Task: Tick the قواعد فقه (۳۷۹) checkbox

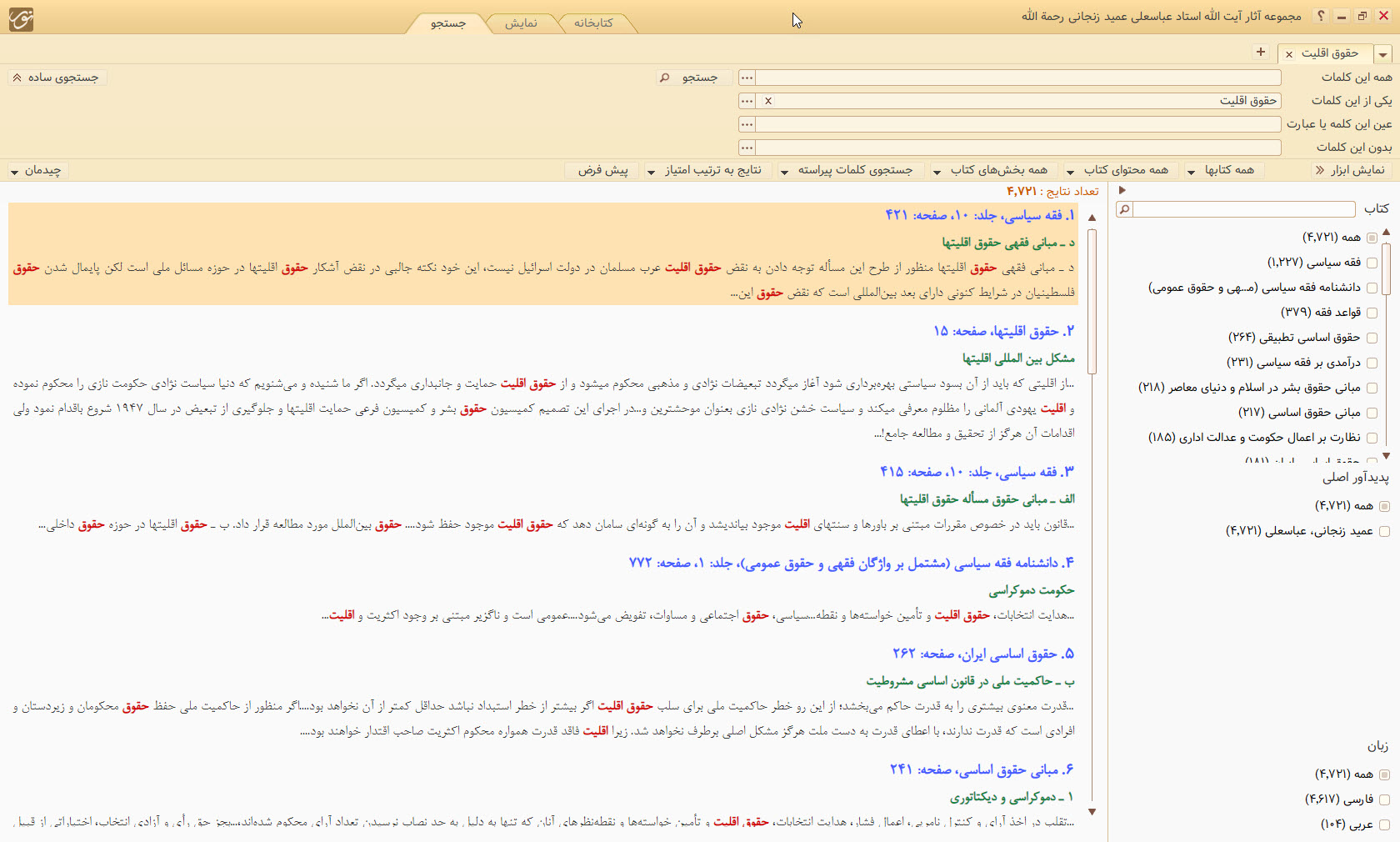Action: pyautogui.click(x=1372, y=313)
